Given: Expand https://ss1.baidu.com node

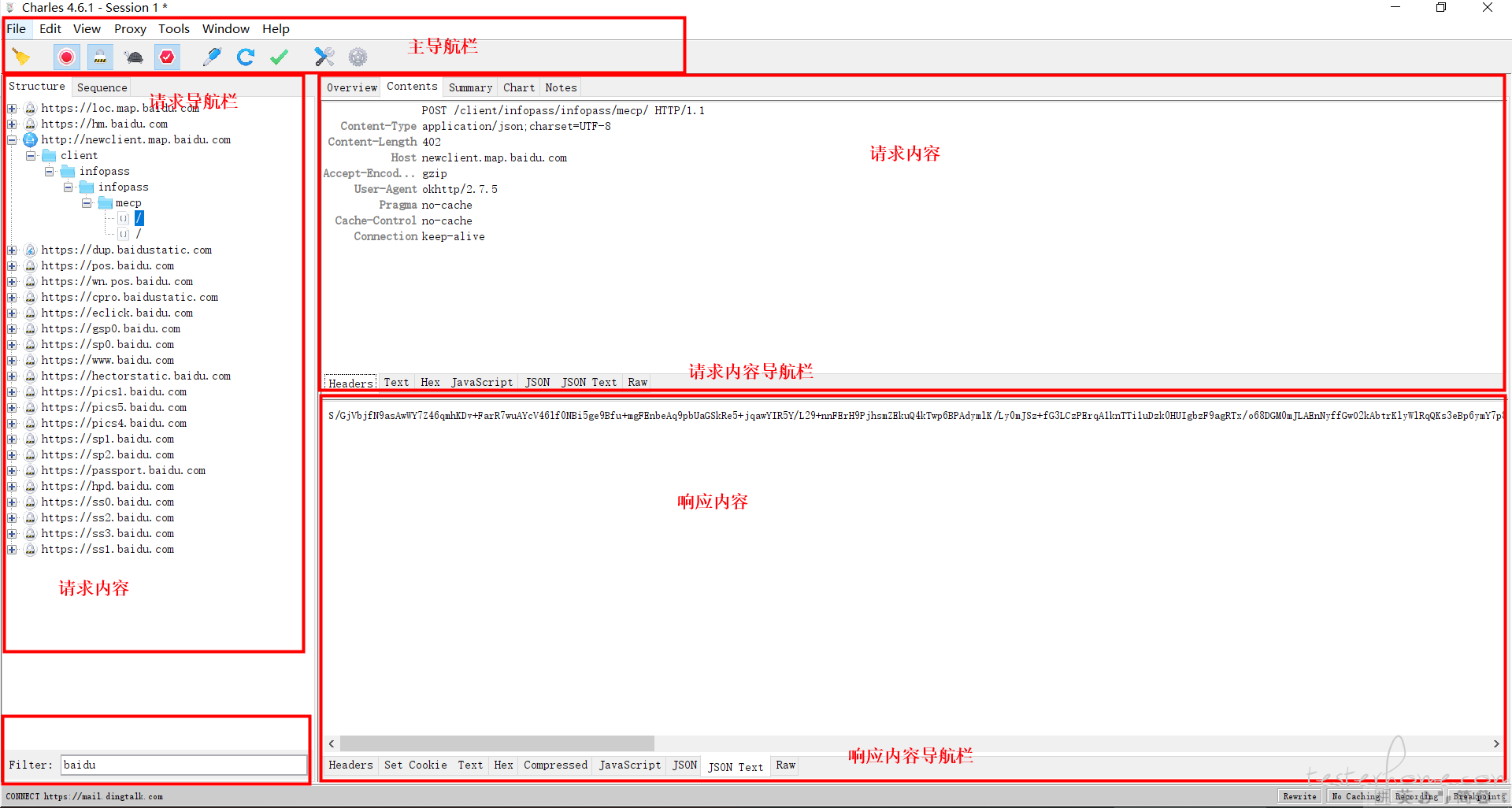Looking at the screenshot, I should [12, 549].
